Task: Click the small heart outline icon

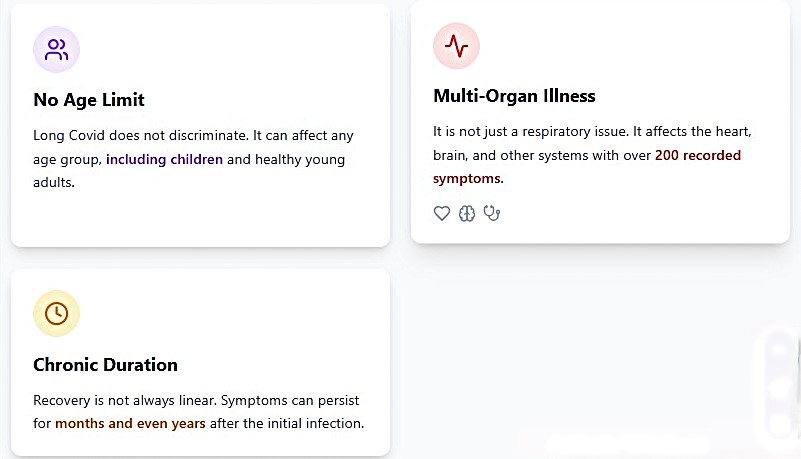Action: tap(442, 213)
